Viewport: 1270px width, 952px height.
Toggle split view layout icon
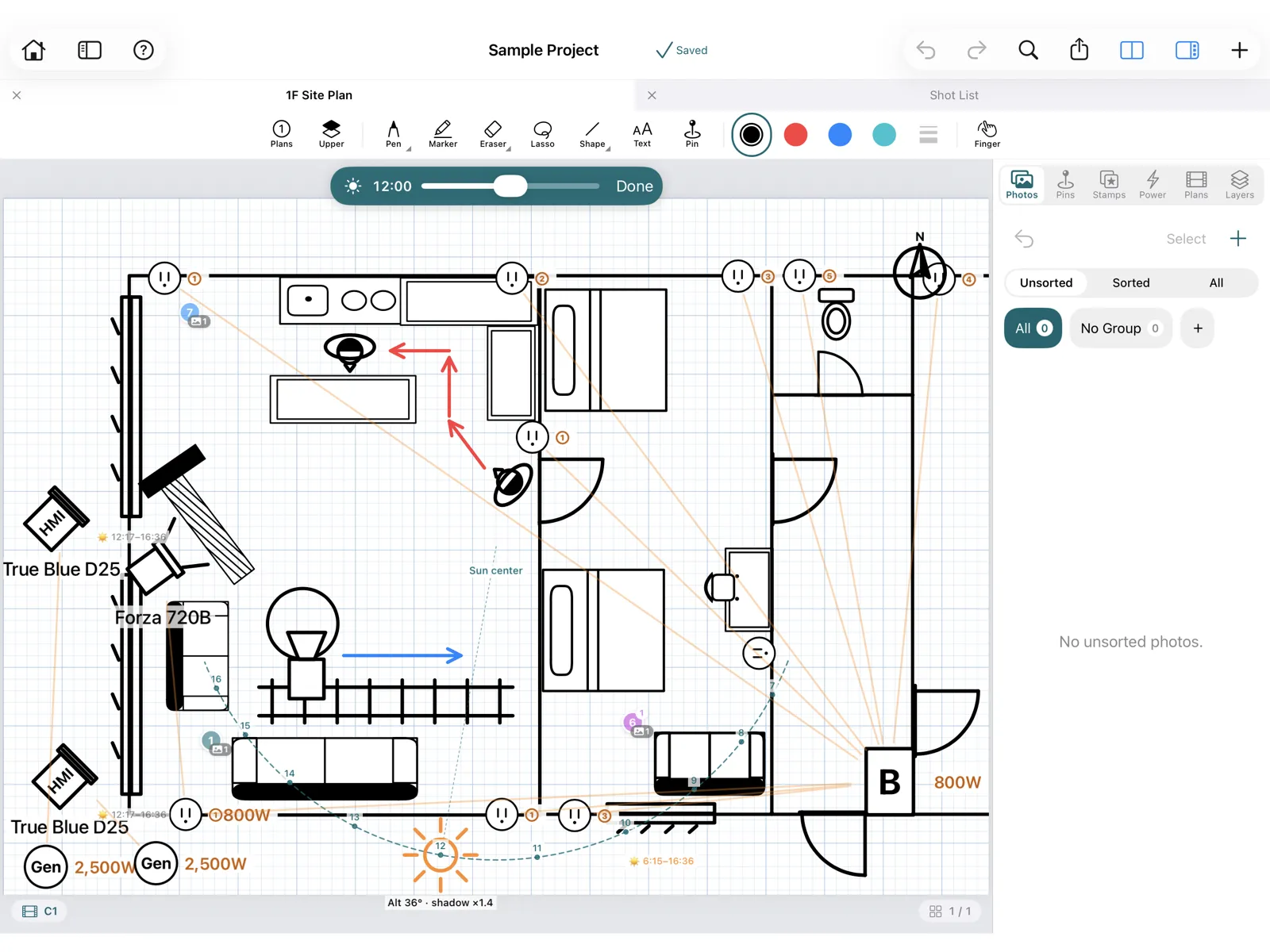[1132, 50]
